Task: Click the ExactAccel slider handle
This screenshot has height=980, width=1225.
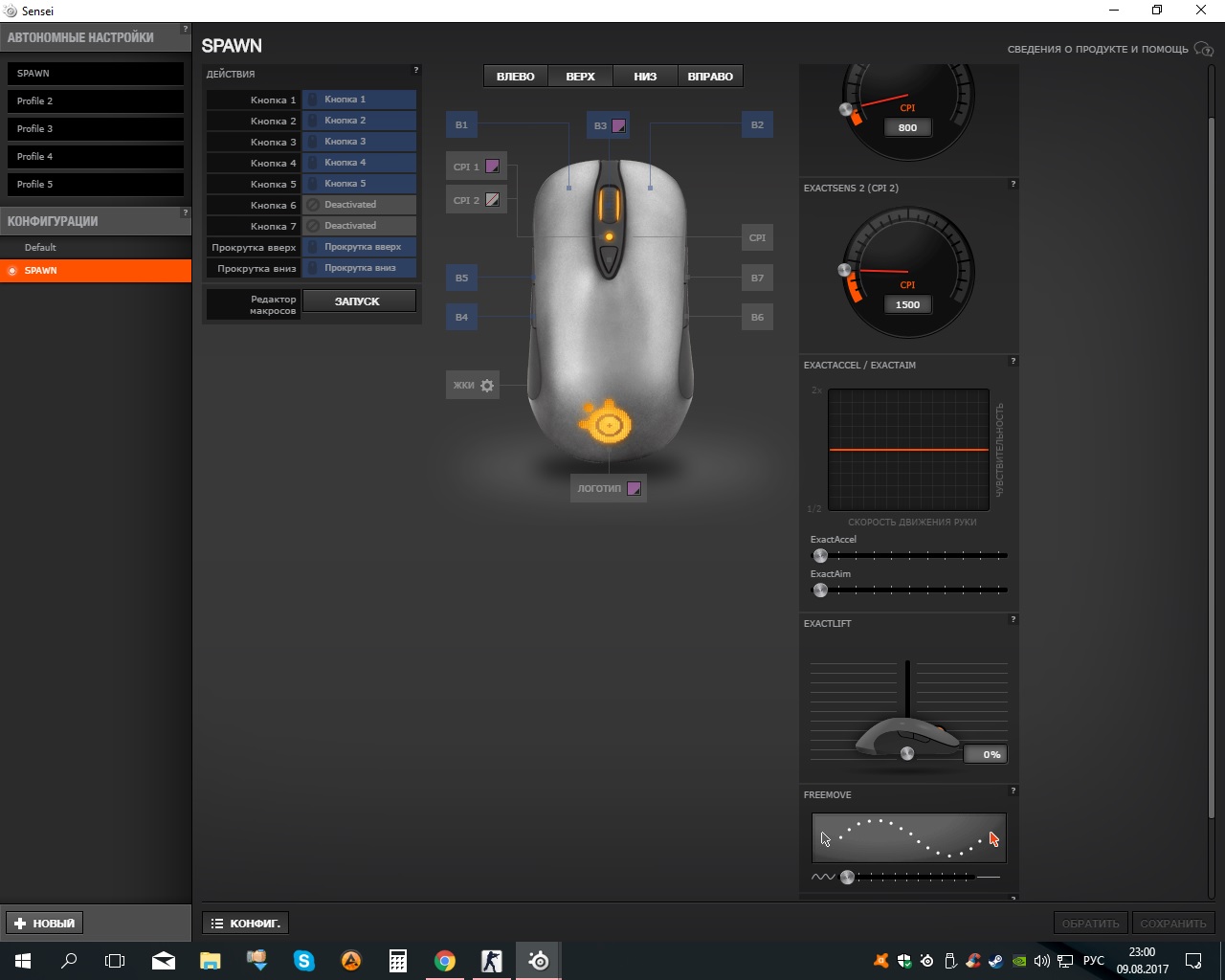Action: (x=820, y=555)
